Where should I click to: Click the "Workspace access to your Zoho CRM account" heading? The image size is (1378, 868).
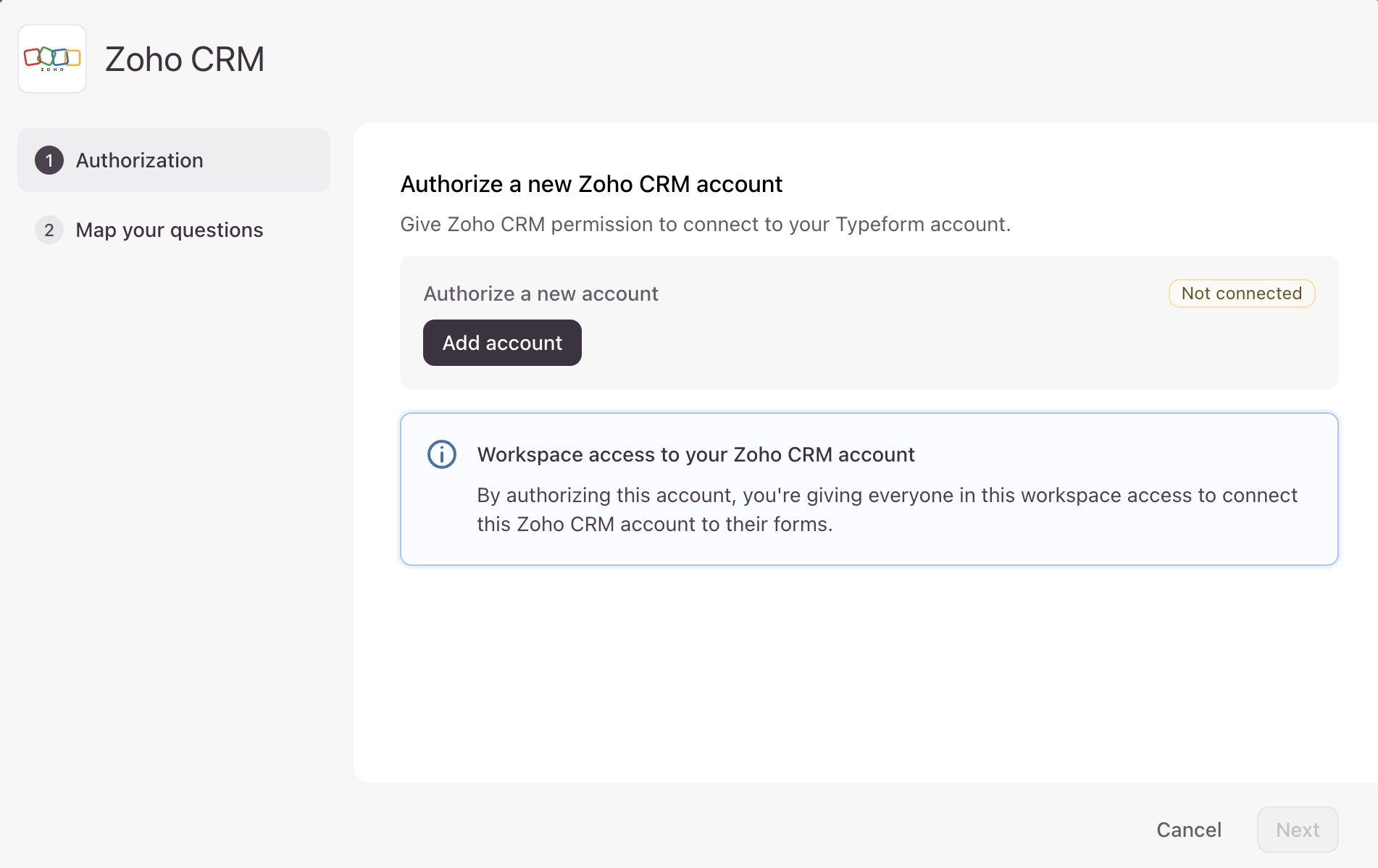(x=696, y=454)
